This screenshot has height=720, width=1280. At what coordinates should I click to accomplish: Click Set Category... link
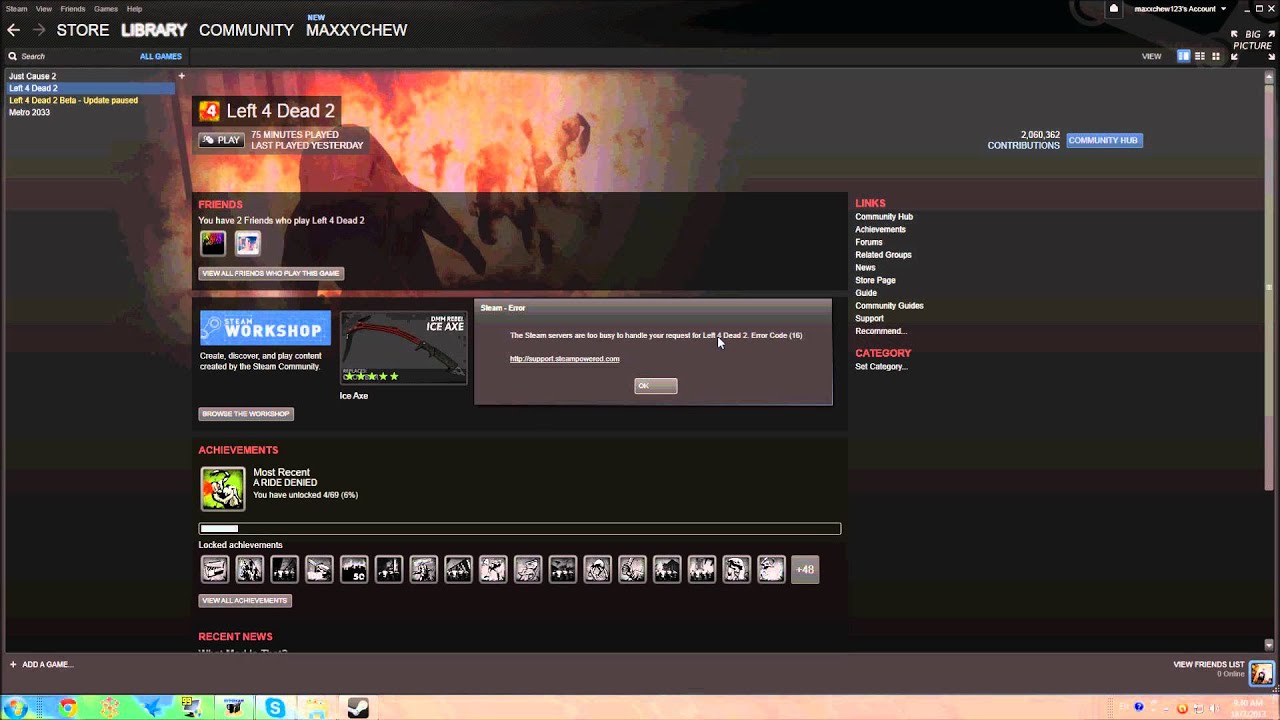881,367
